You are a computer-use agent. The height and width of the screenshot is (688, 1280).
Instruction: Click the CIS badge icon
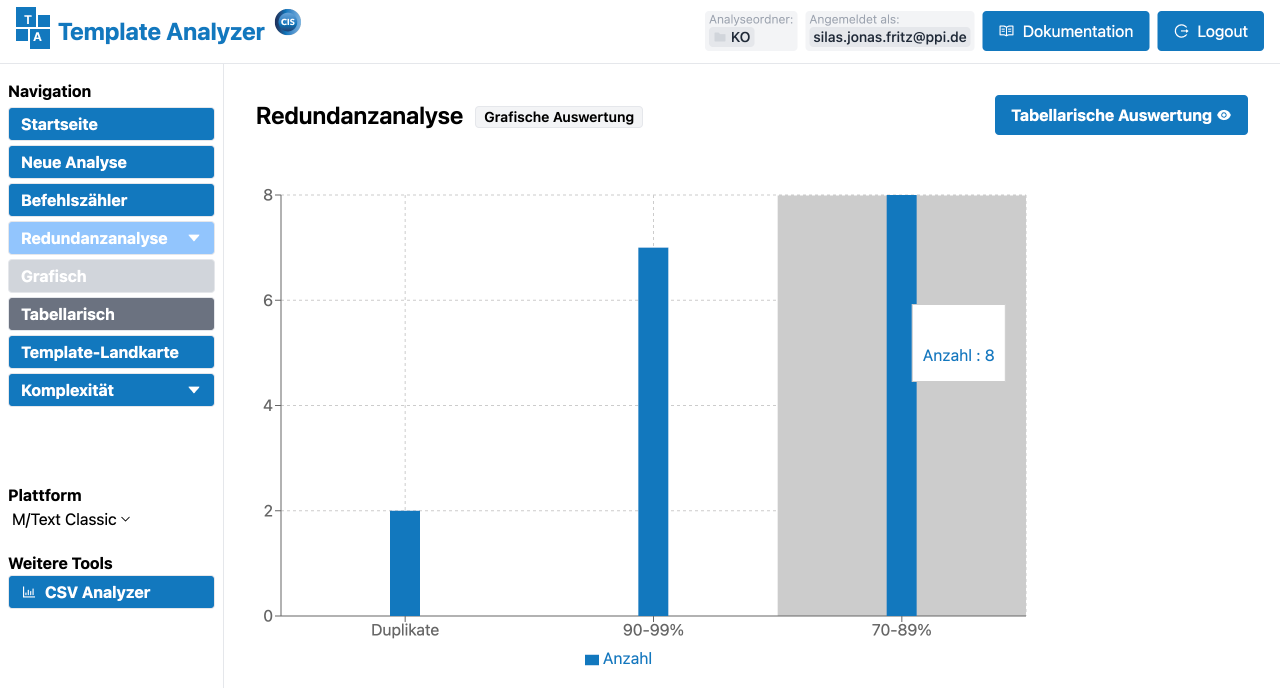pyautogui.click(x=288, y=22)
